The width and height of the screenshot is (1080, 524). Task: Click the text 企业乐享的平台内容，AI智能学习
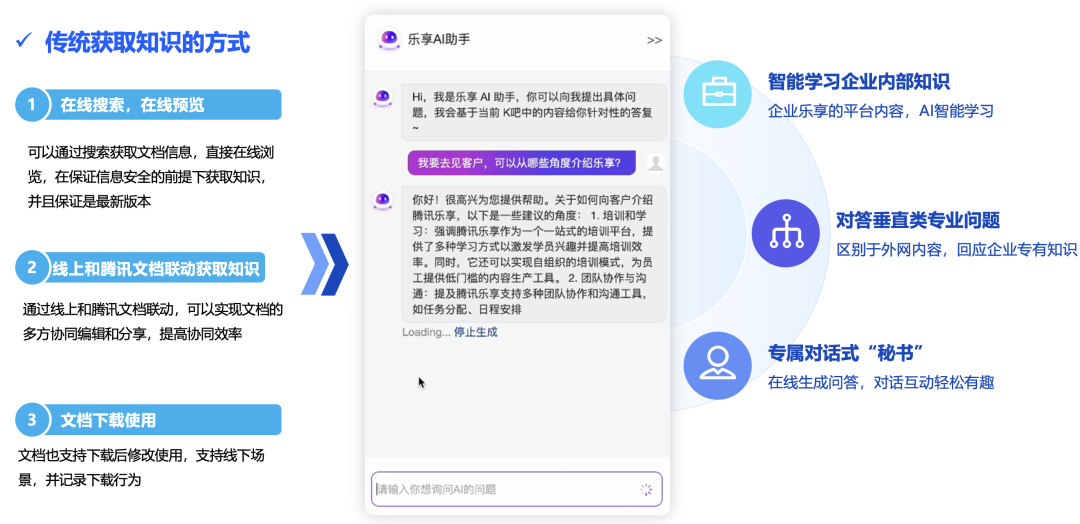coord(881,111)
